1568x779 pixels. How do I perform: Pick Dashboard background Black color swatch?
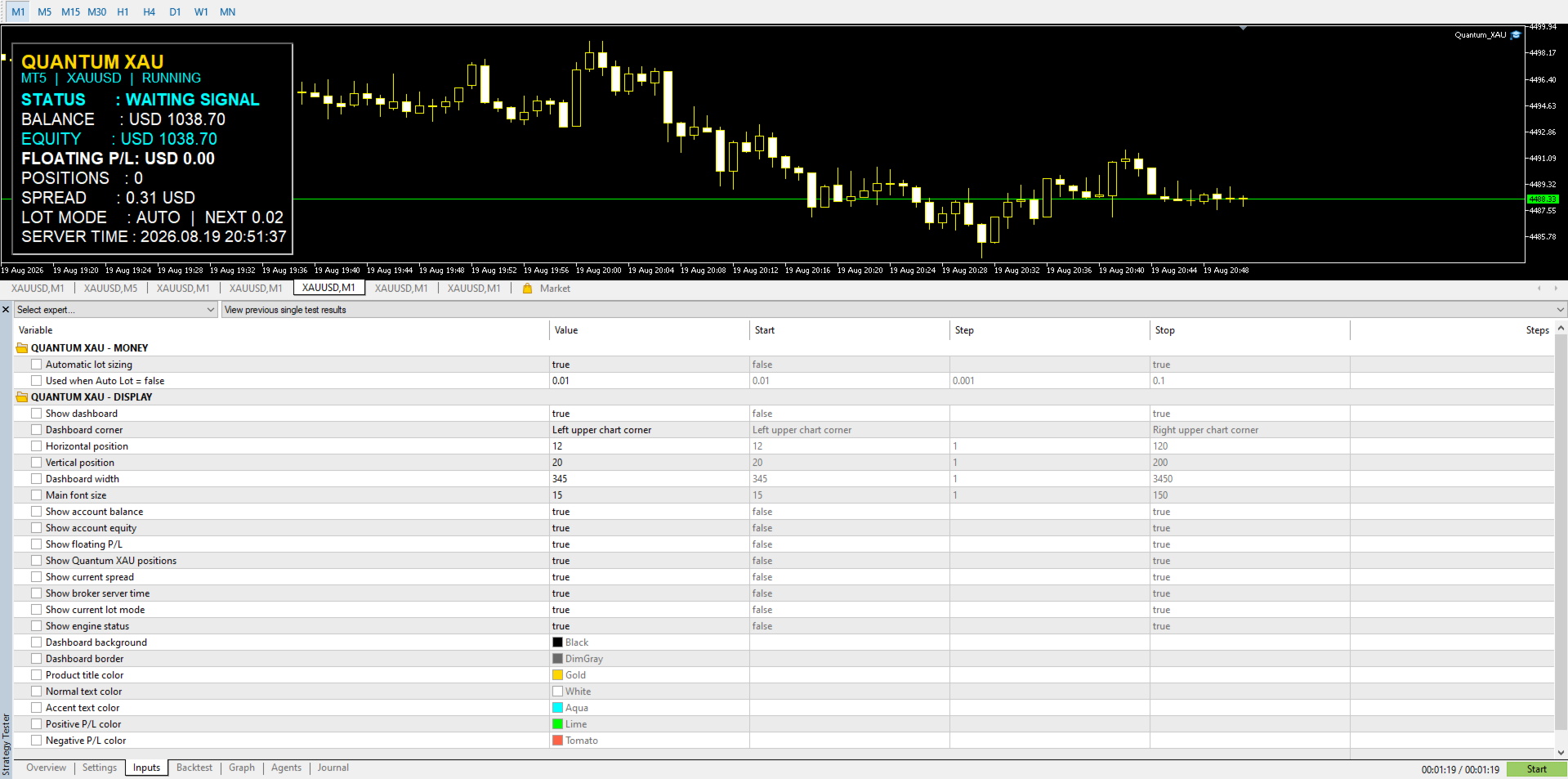tap(557, 642)
